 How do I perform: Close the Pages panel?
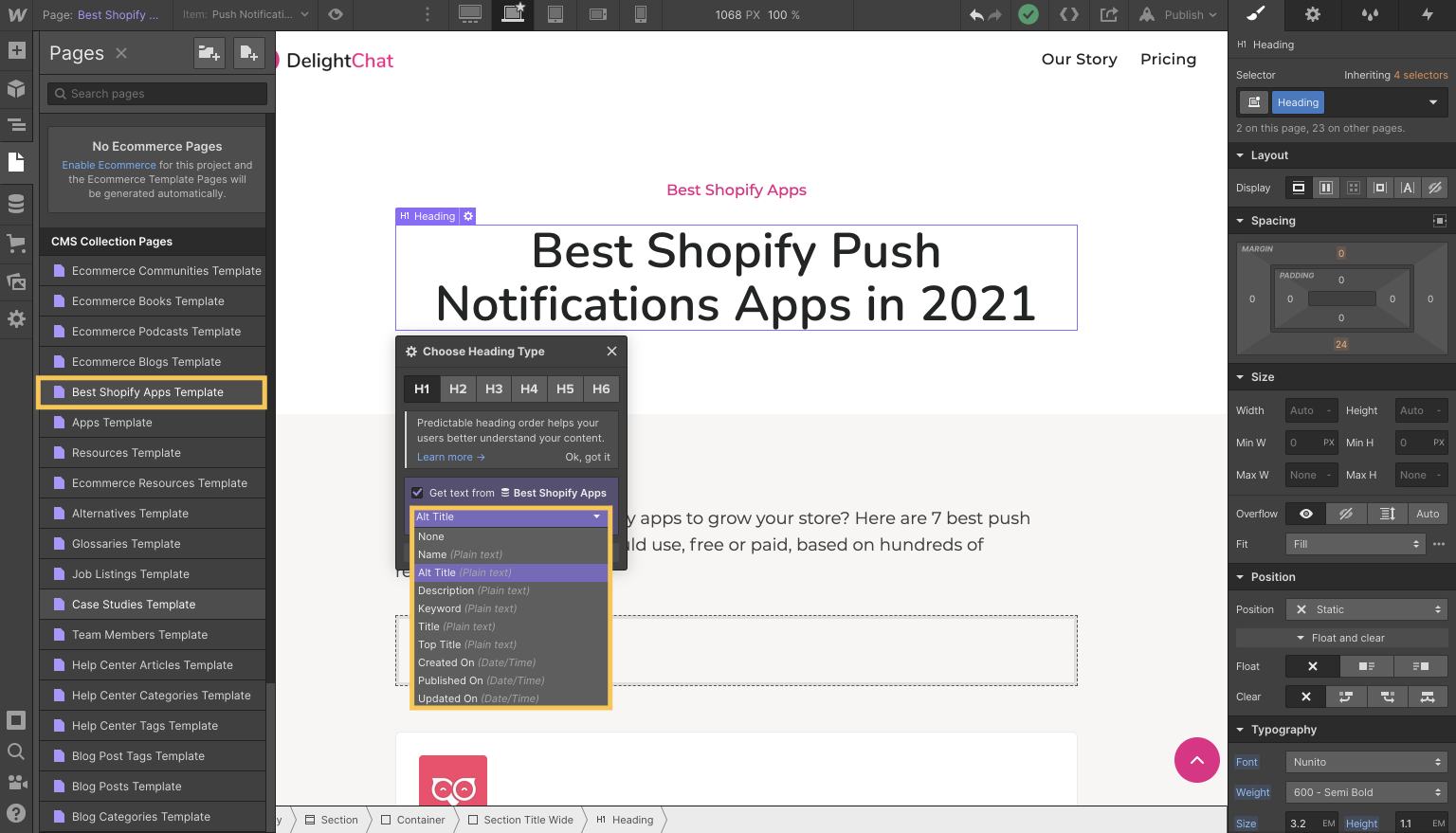(121, 53)
